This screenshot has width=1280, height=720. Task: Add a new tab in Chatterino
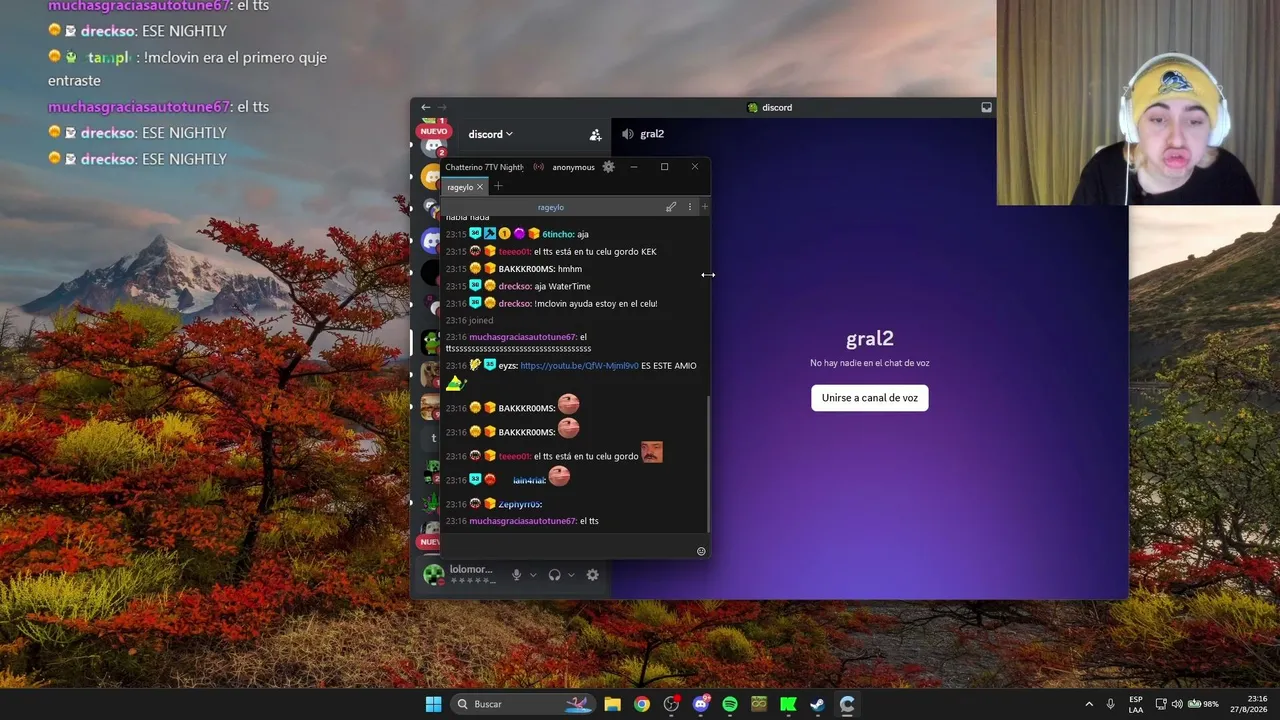click(x=498, y=186)
